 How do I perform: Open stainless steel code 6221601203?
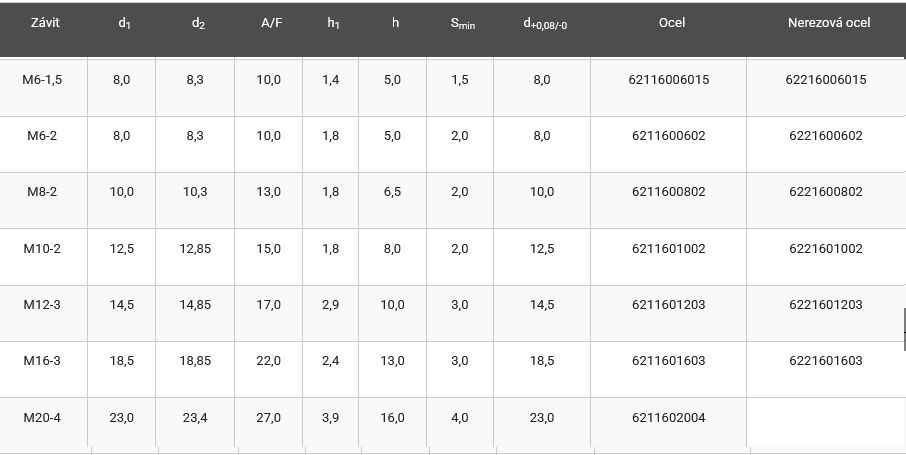coord(825,305)
